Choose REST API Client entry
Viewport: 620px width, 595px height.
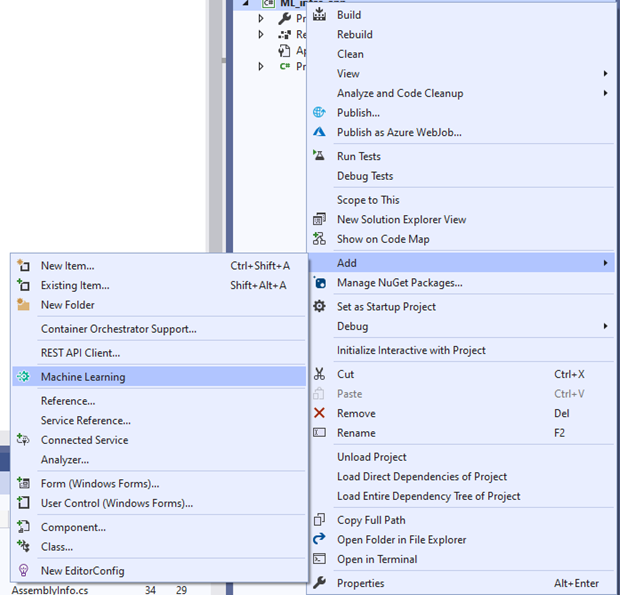tap(159, 353)
